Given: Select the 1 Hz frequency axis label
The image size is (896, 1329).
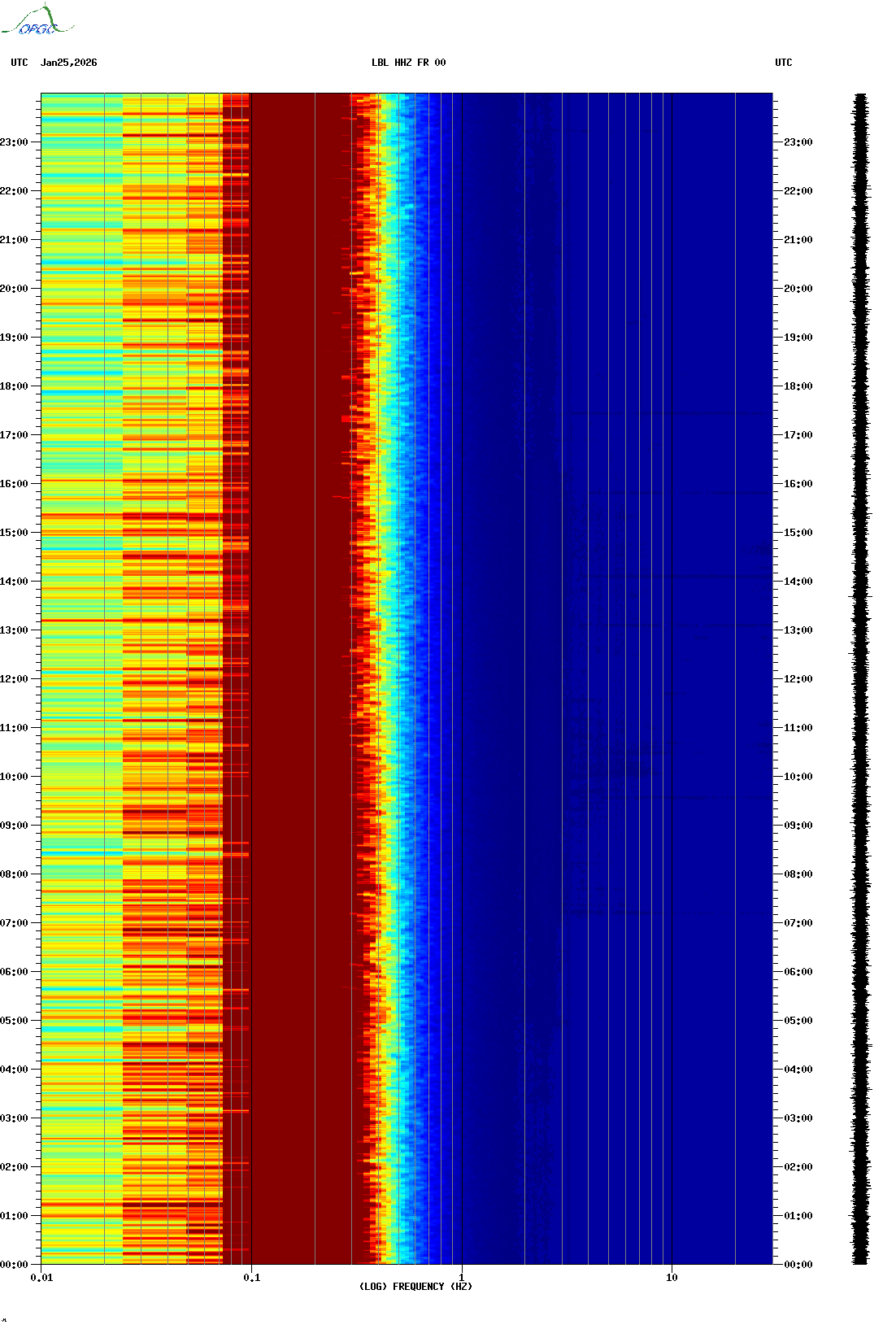Looking at the screenshot, I should click(x=462, y=1278).
